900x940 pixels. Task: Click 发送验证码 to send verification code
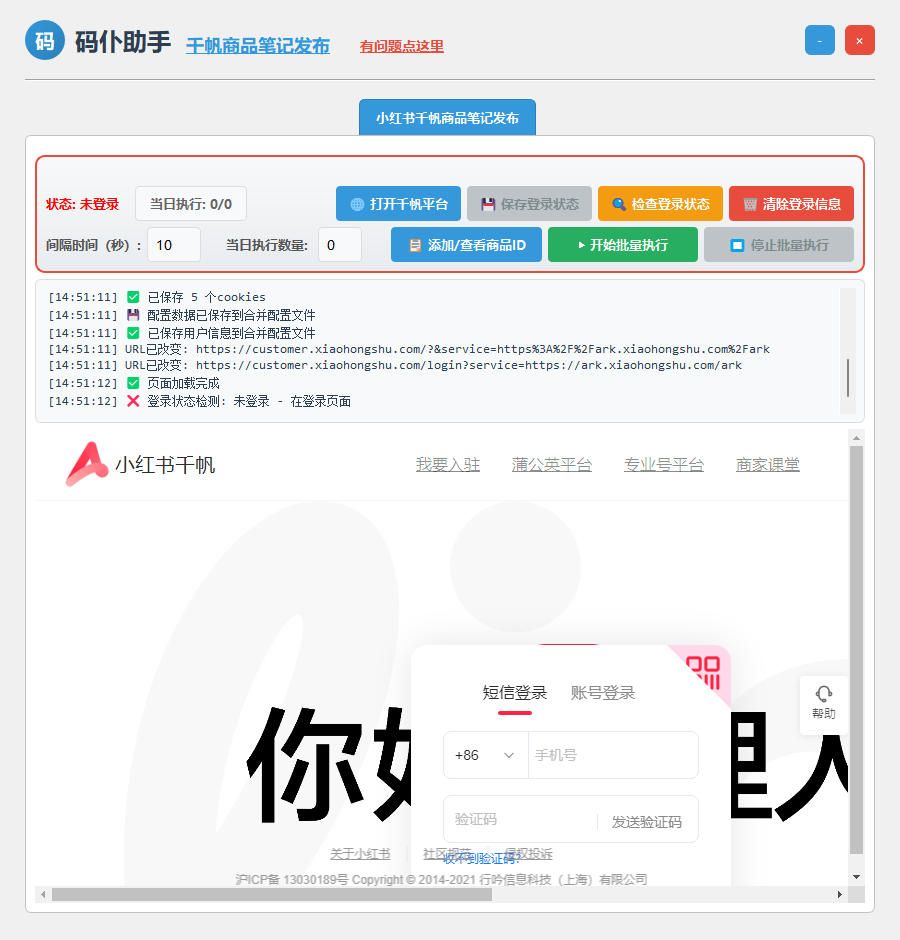(x=647, y=820)
